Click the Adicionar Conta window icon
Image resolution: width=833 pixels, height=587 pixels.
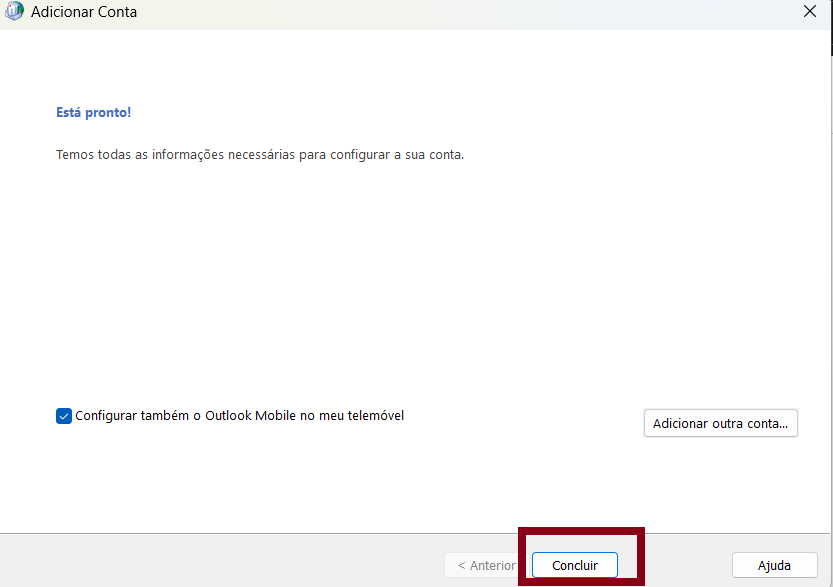click(14, 13)
